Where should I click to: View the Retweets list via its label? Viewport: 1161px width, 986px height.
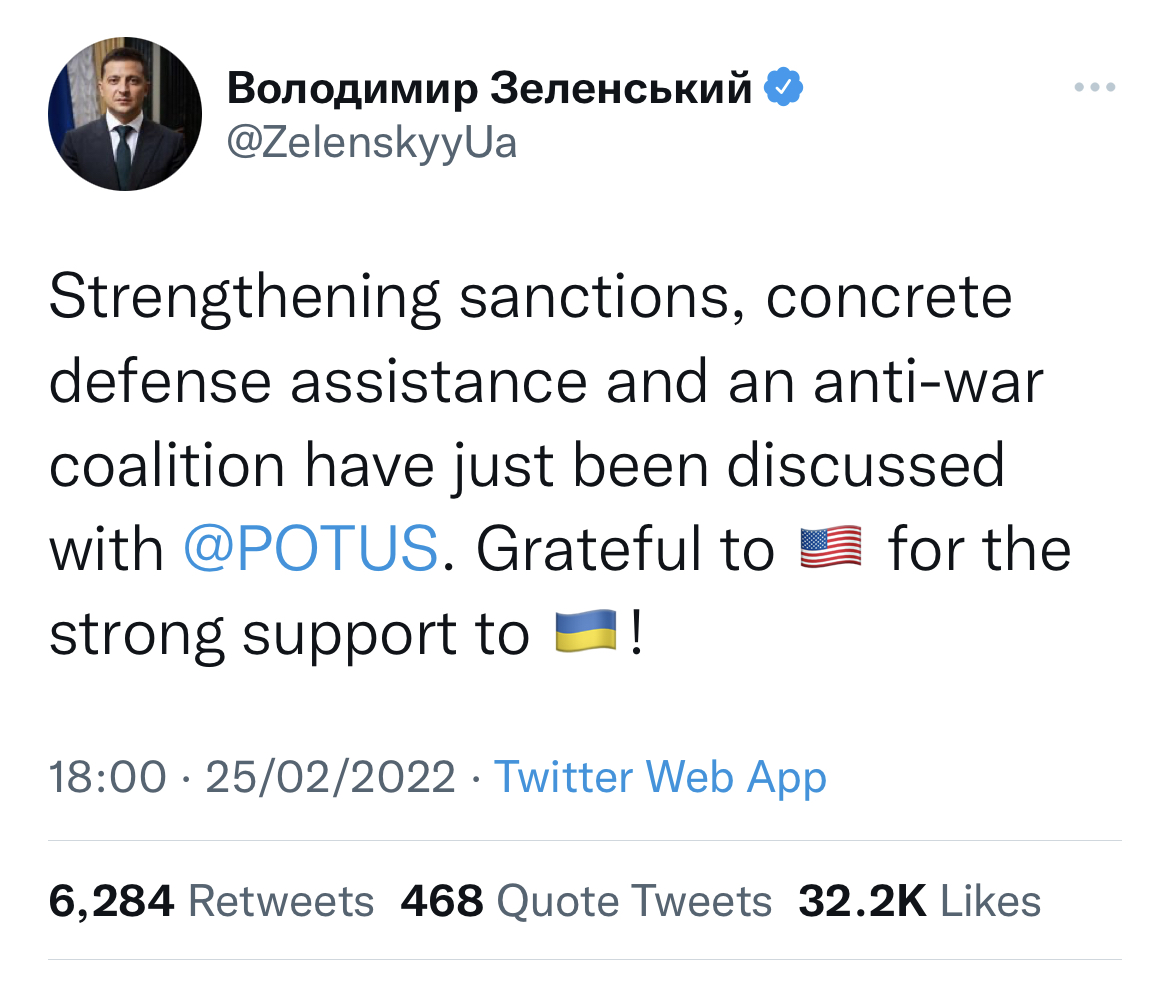[x=281, y=901]
